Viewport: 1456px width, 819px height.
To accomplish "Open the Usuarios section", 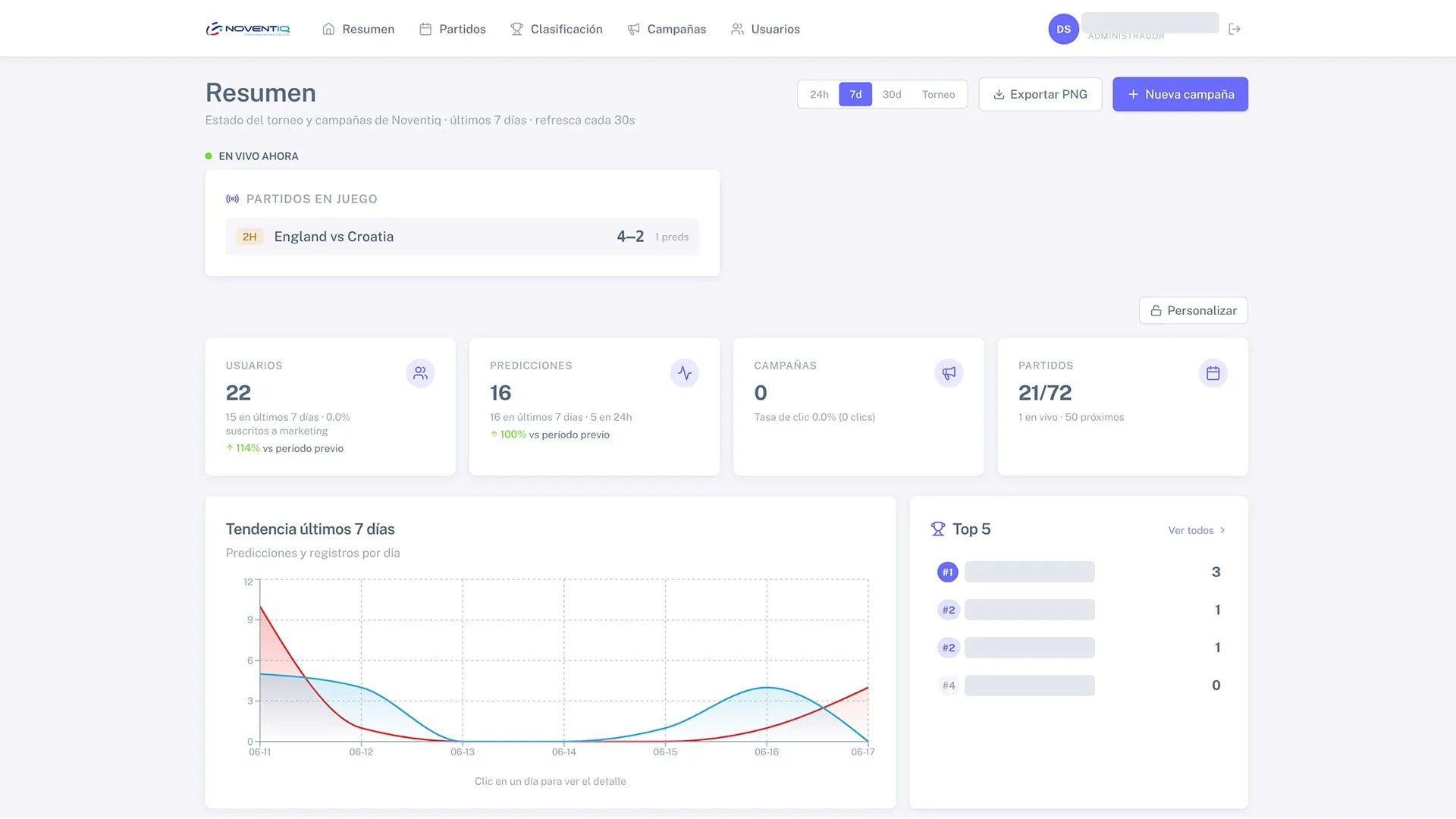I will click(x=765, y=29).
